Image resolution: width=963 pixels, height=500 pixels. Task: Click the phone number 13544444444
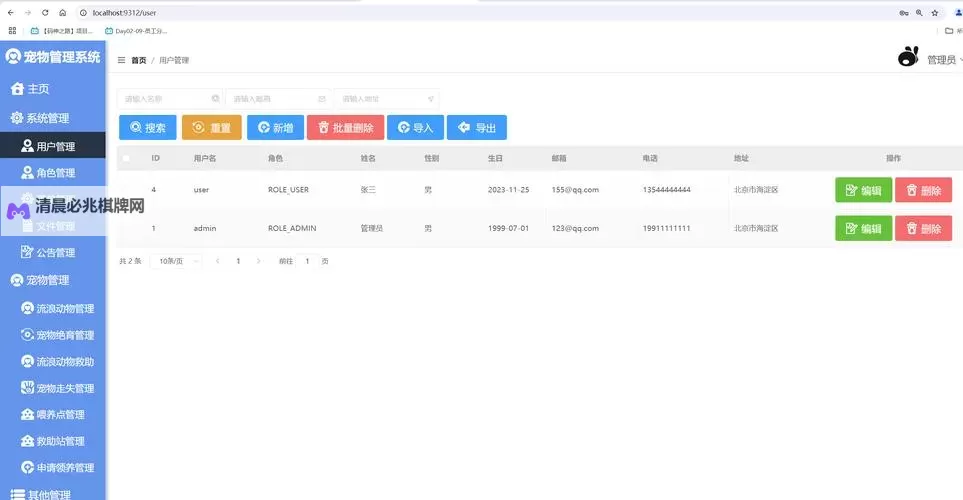pos(666,190)
